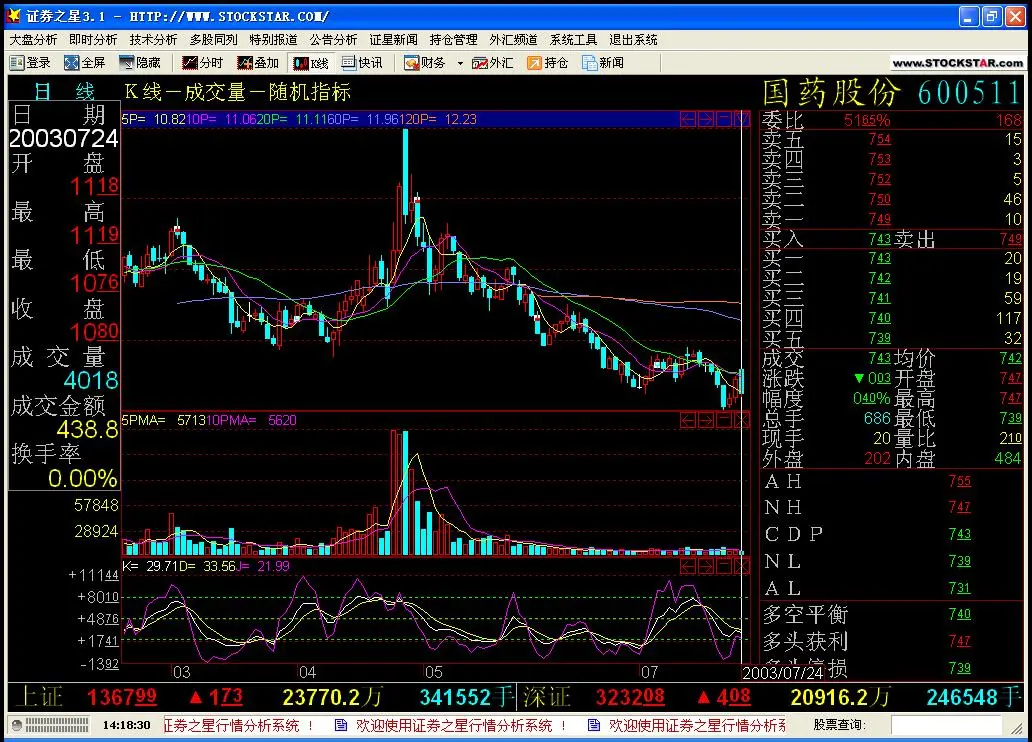Viewport: 1032px width, 742px height.
Task: Click right arrow button in KDJ panel header
Action: tap(706, 566)
